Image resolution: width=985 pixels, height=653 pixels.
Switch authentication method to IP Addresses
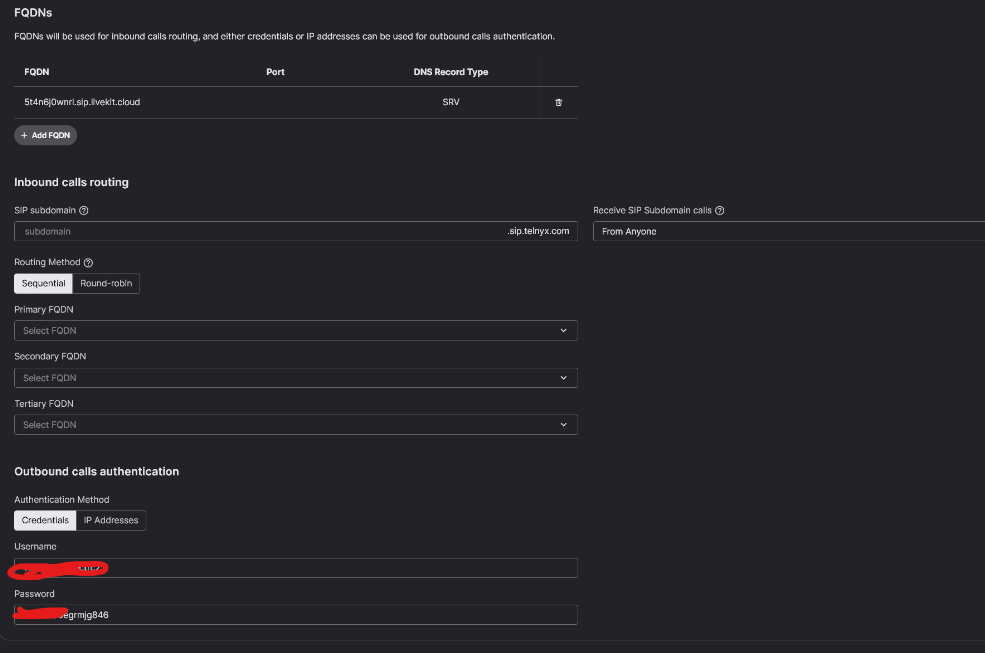pyautogui.click(x=111, y=521)
